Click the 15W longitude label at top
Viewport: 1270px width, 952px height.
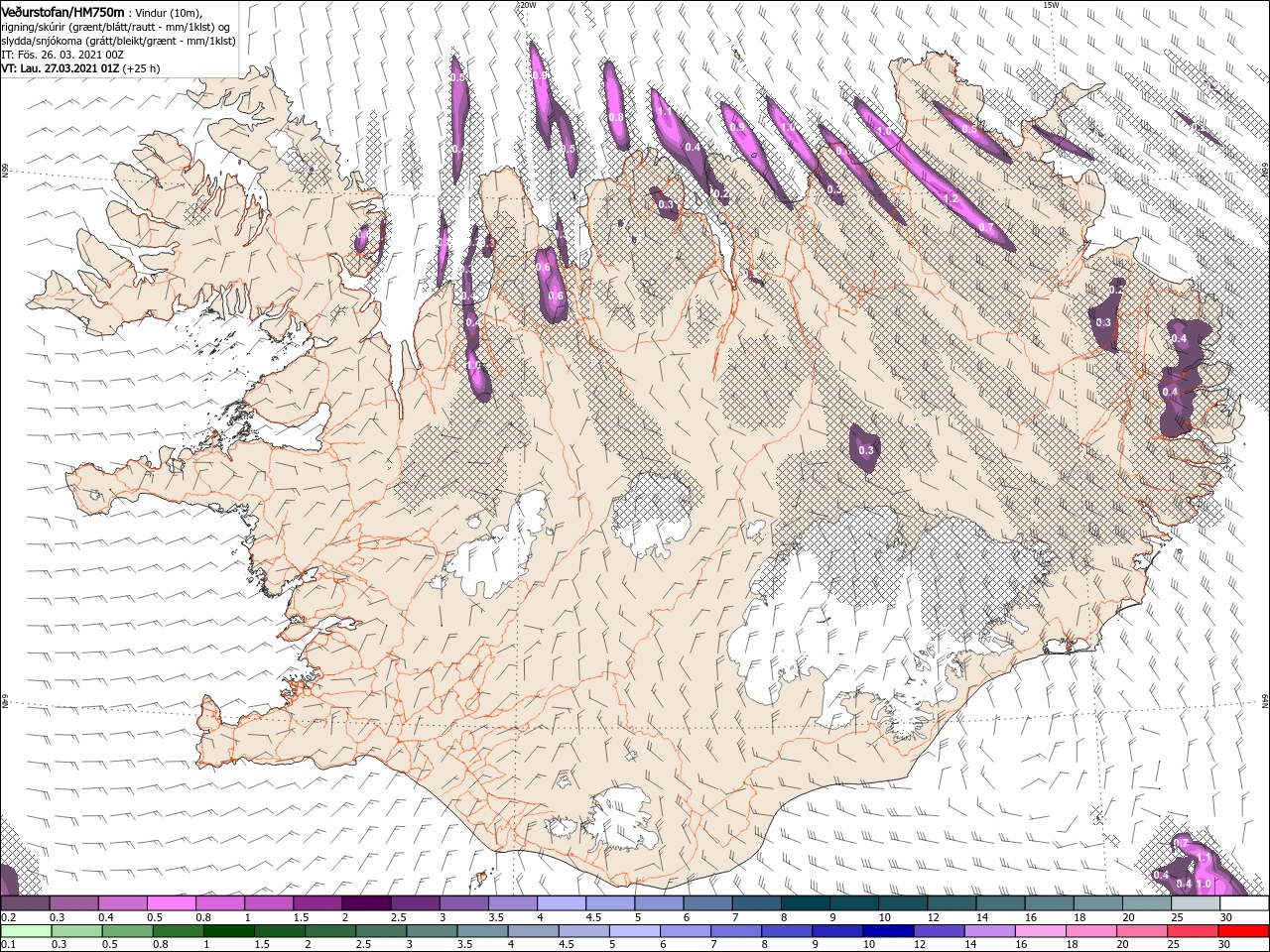pos(1051,5)
